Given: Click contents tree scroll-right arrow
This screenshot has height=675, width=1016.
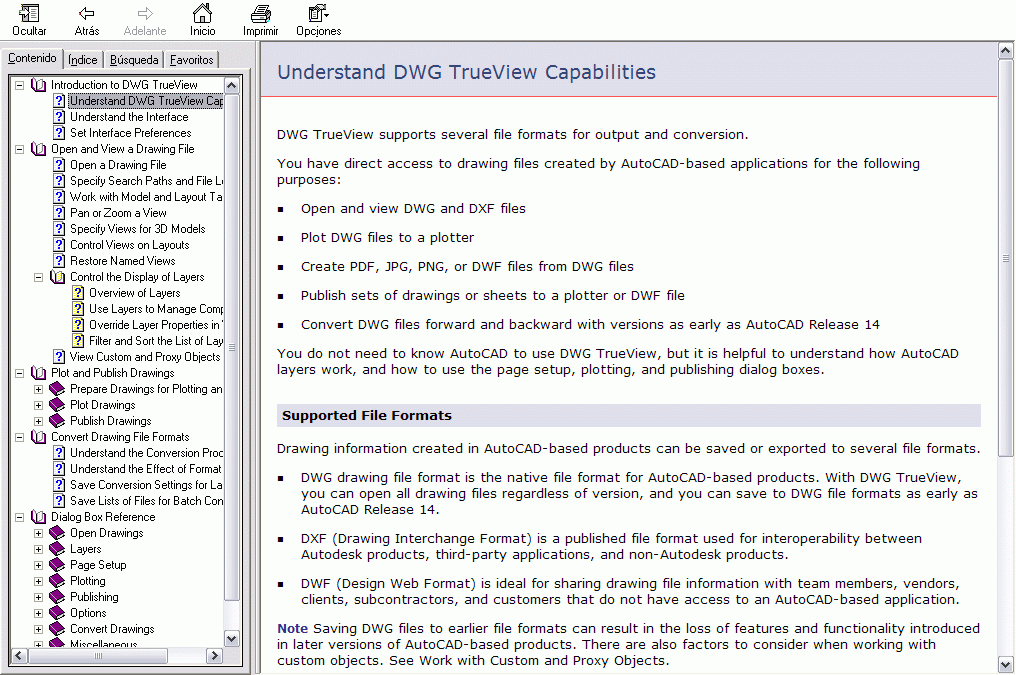Looking at the screenshot, I should [x=214, y=656].
